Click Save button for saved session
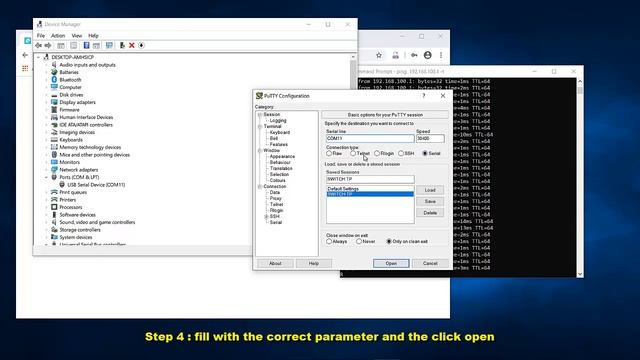 430,202
